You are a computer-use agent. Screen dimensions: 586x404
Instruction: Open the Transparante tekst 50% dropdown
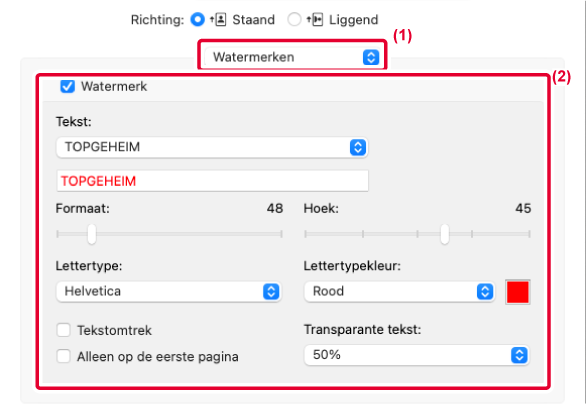[x=416, y=355]
